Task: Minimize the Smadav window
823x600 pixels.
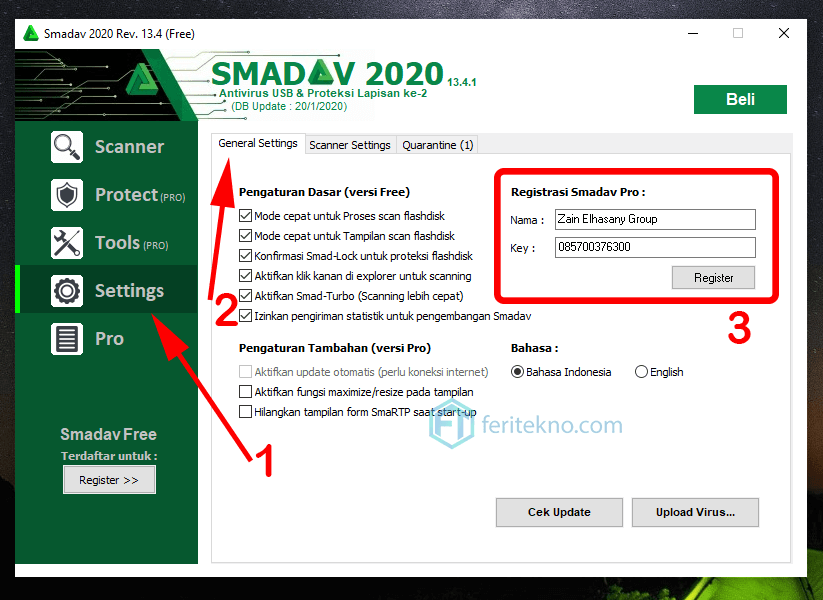Action: point(693,34)
